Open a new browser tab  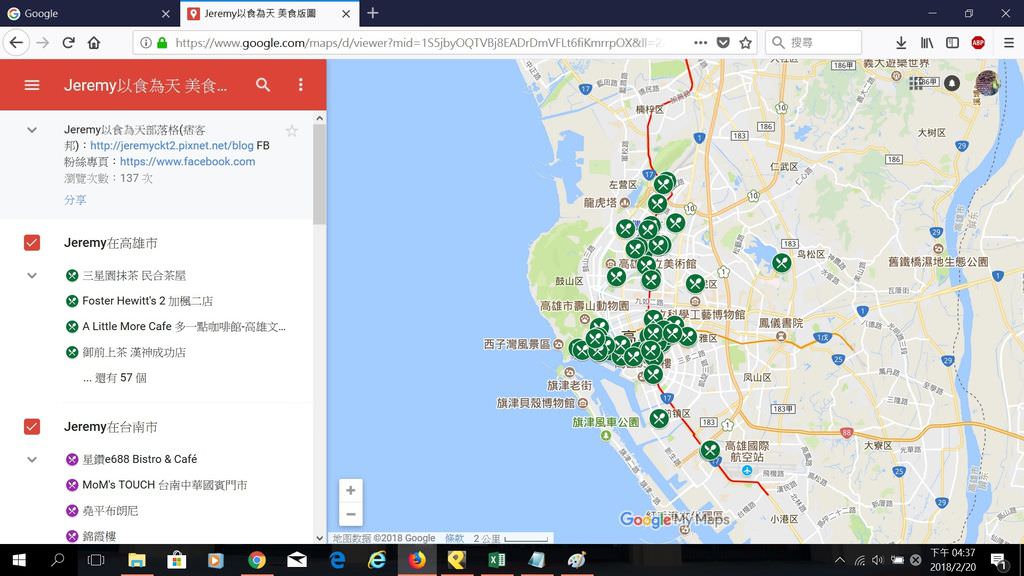372,13
